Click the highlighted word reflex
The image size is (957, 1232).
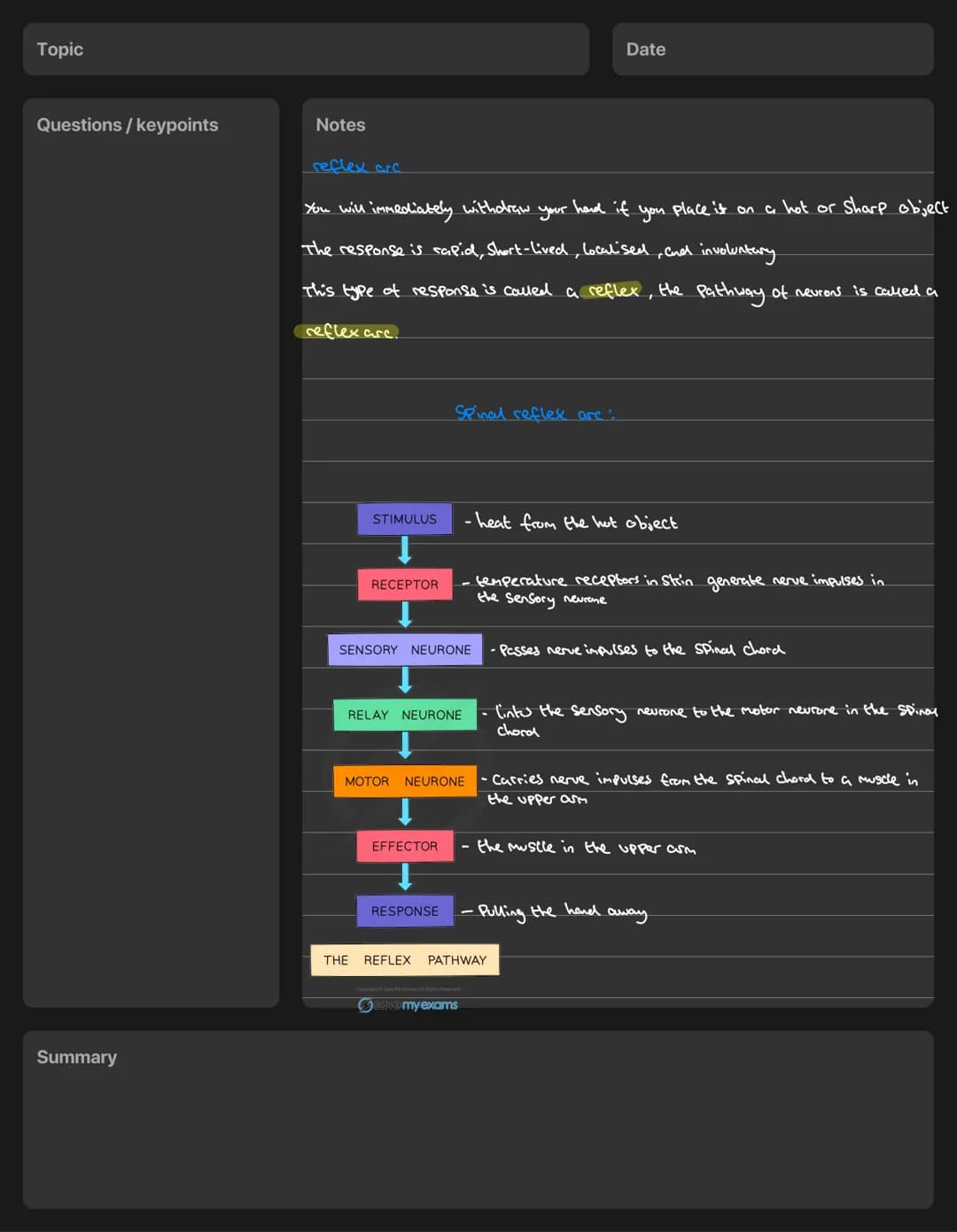point(612,290)
